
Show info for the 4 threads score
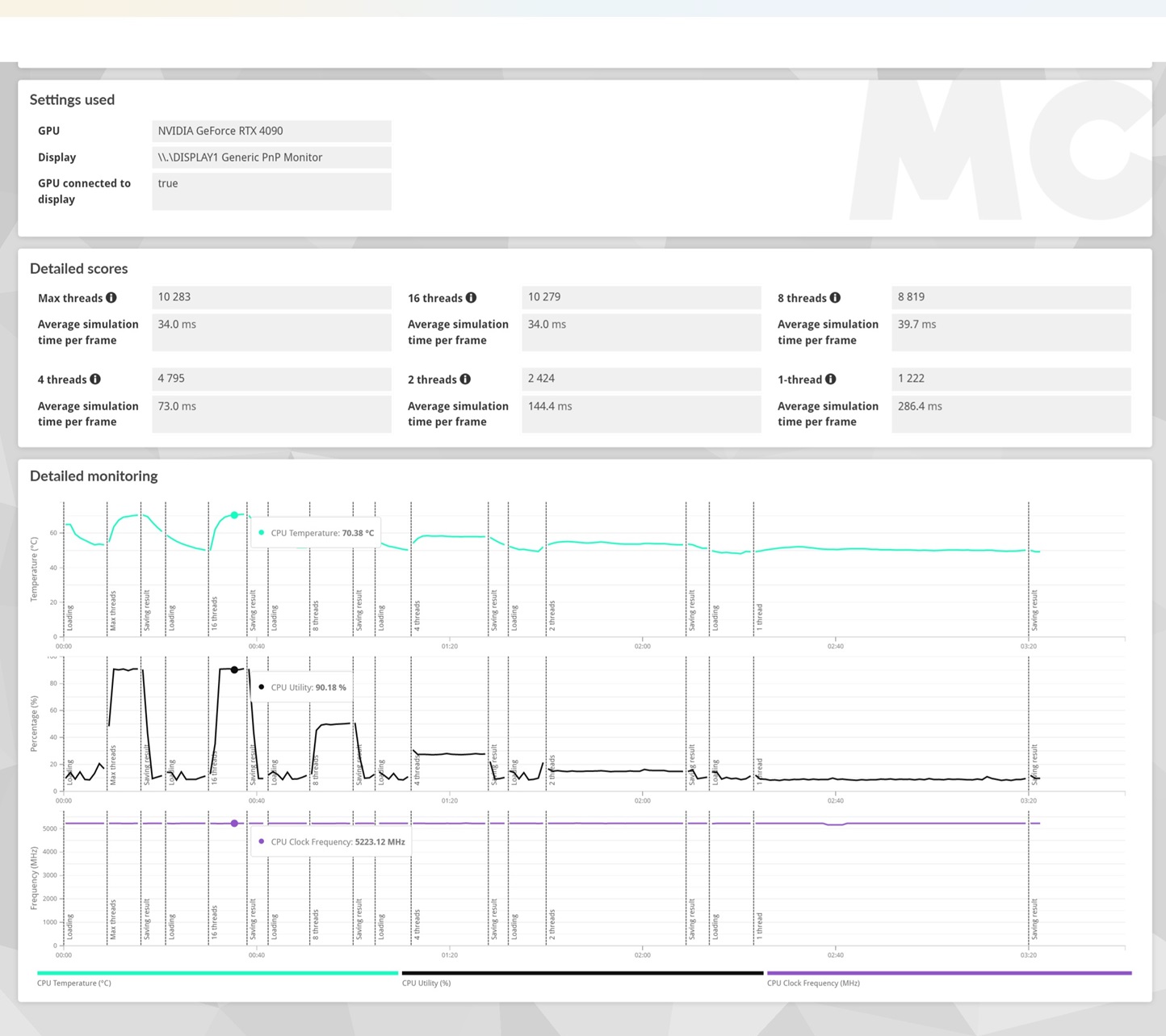95,380
